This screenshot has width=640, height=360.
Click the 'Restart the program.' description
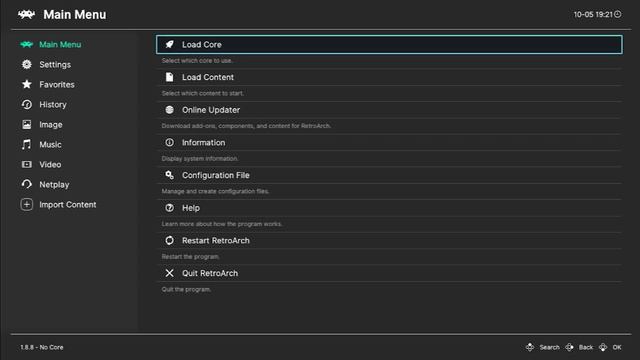[190, 256]
